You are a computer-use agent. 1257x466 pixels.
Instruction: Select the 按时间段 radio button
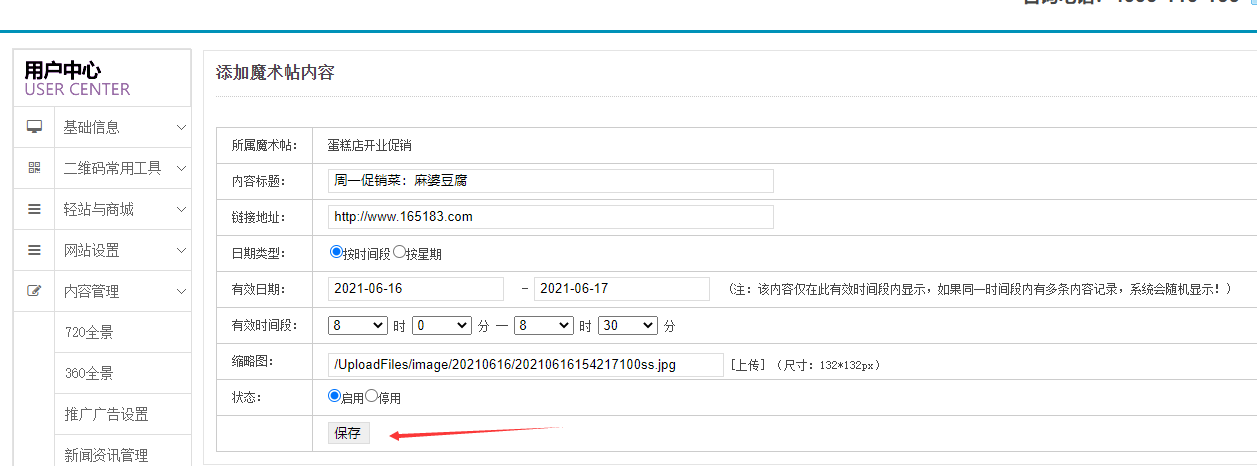click(336, 253)
